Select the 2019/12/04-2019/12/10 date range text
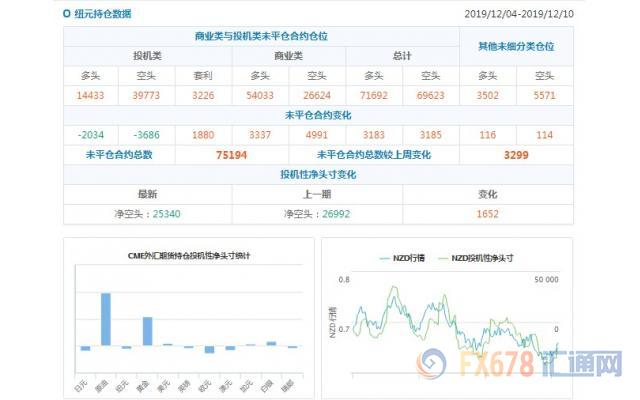Viewport: 640px width, 400px height. [x=519, y=14]
